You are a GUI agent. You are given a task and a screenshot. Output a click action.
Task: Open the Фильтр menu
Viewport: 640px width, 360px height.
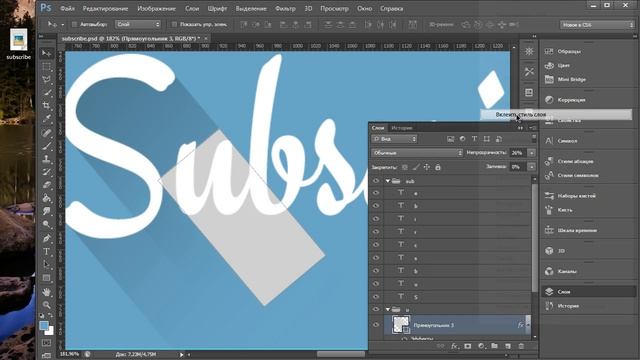tap(285, 8)
